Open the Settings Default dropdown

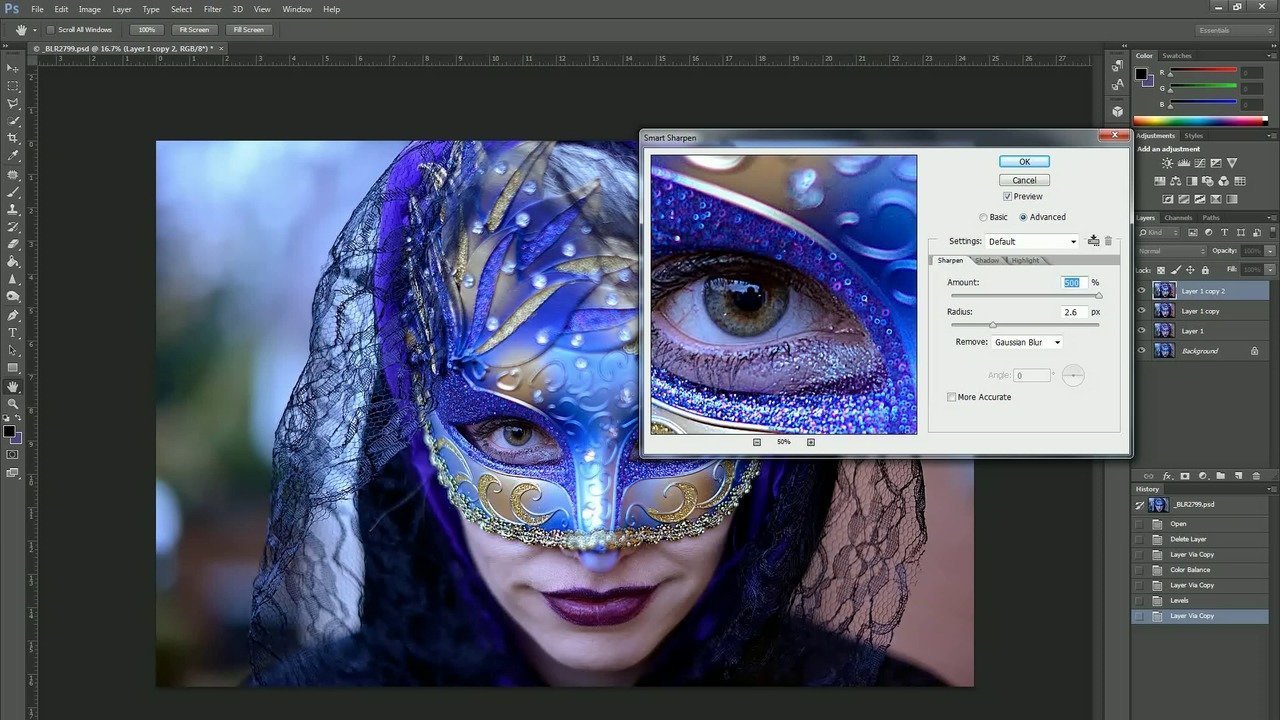[x=1031, y=241]
